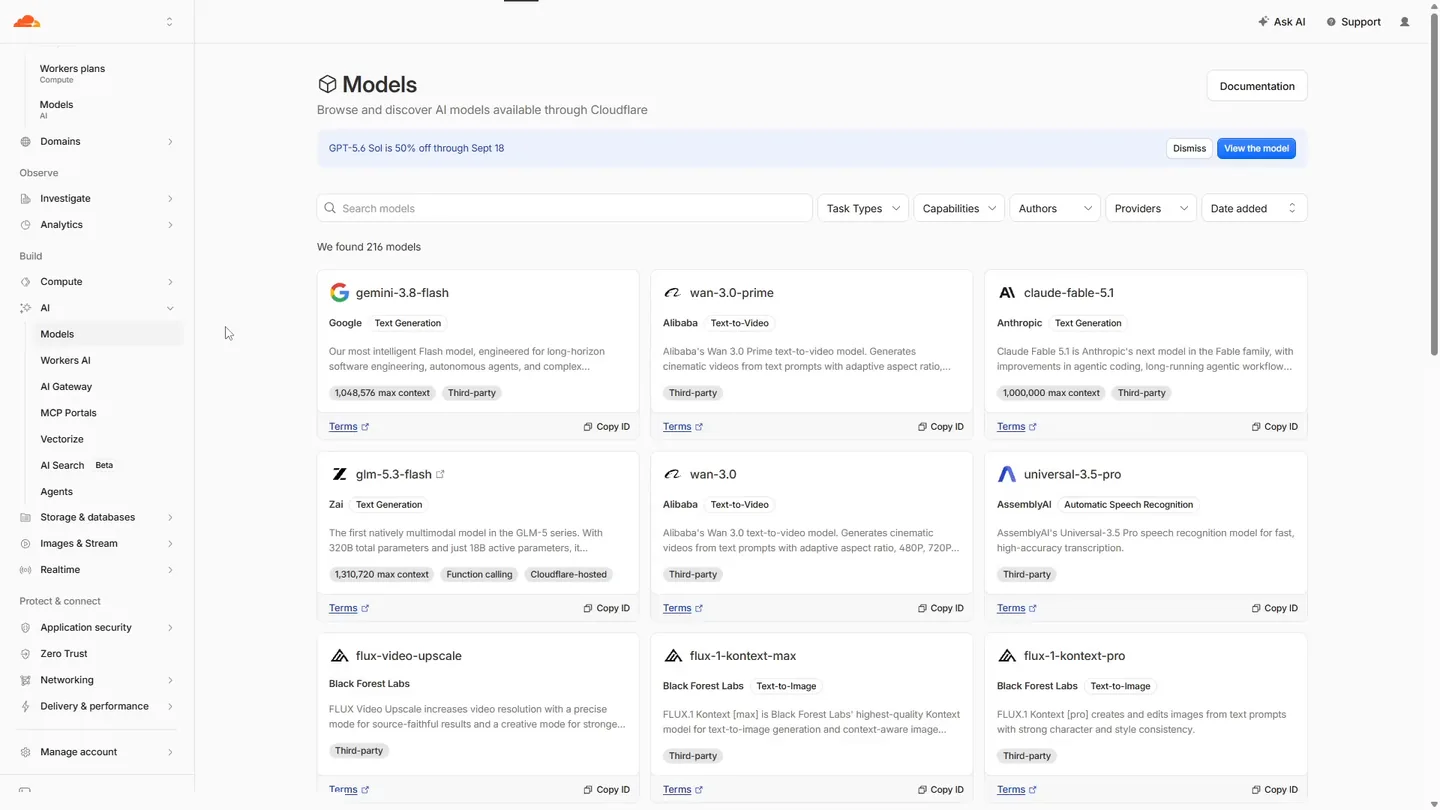Viewport: 1440px width, 810px height.
Task: Open the Capabilities filter dropdown
Action: click(959, 208)
